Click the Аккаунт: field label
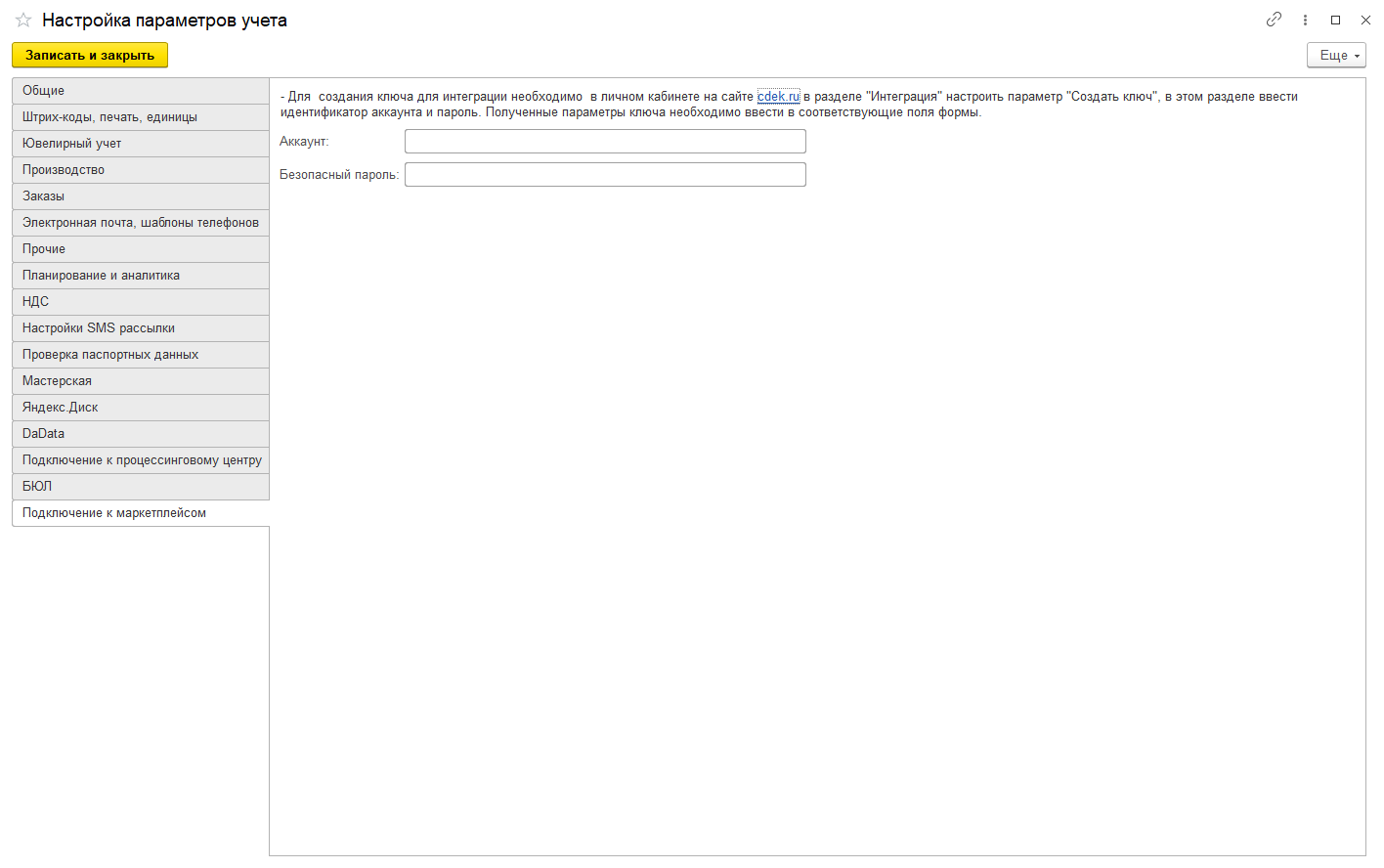1384x868 pixels. point(304,142)
